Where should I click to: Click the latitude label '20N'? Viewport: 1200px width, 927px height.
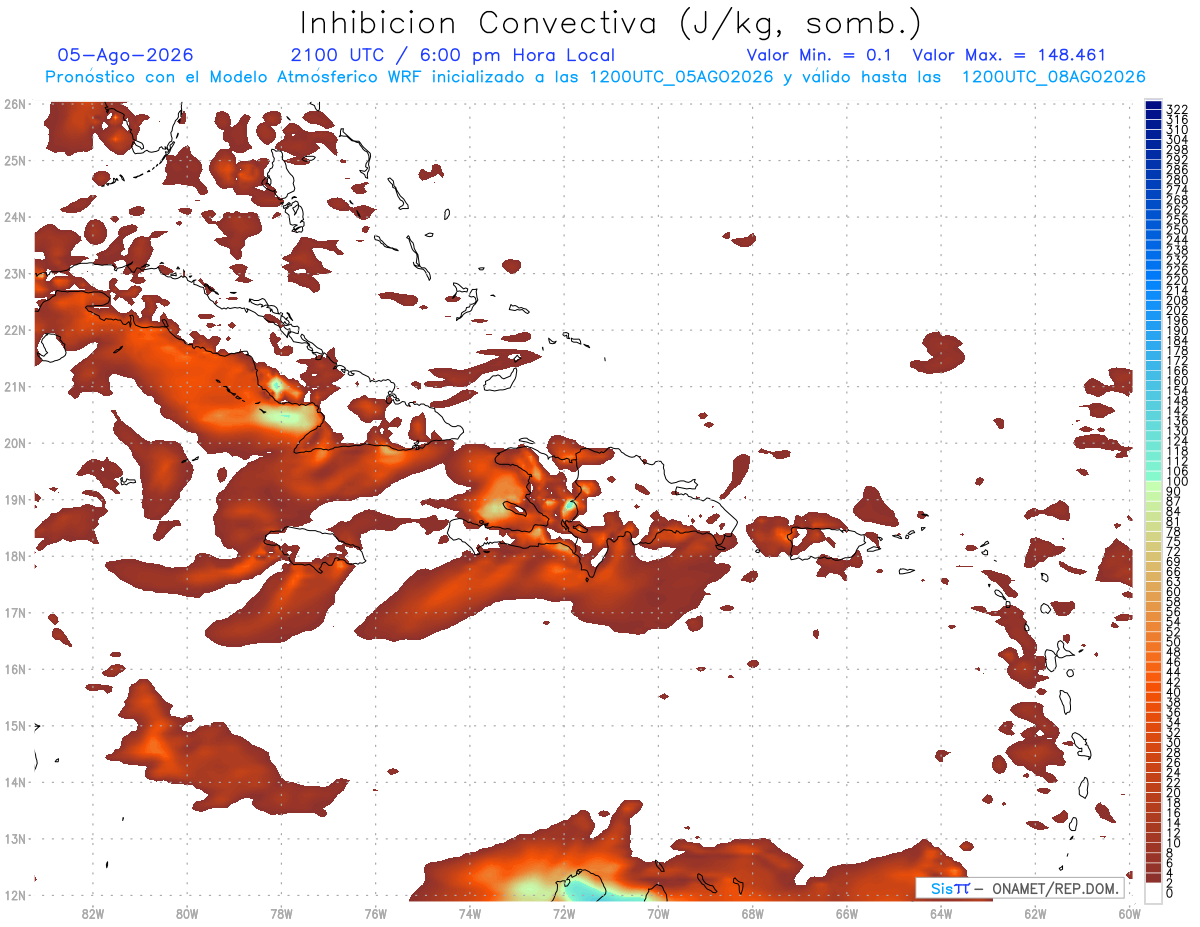(x=15, y=443)
